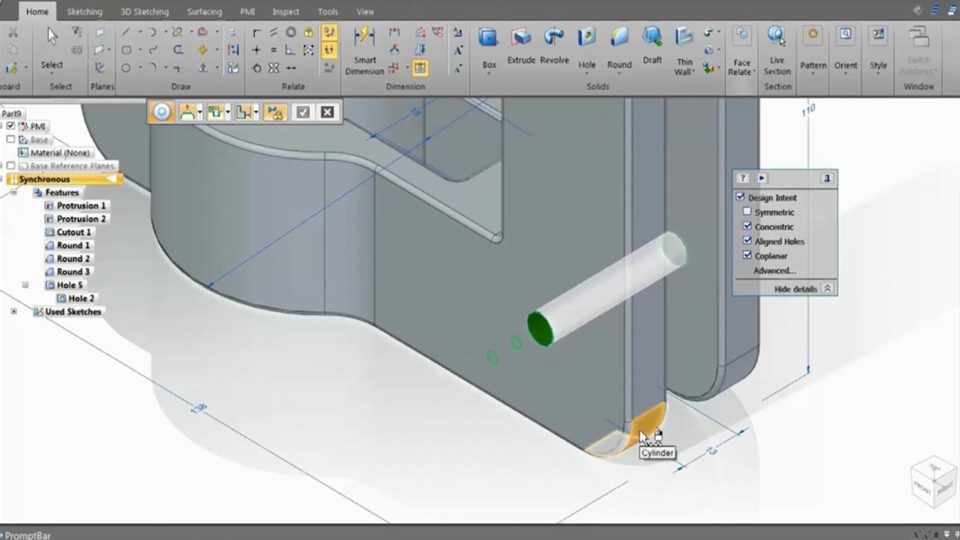Expand the Used Sketches tree node
The height and width of the screenshot is (540, 960).
coord(14,311)
